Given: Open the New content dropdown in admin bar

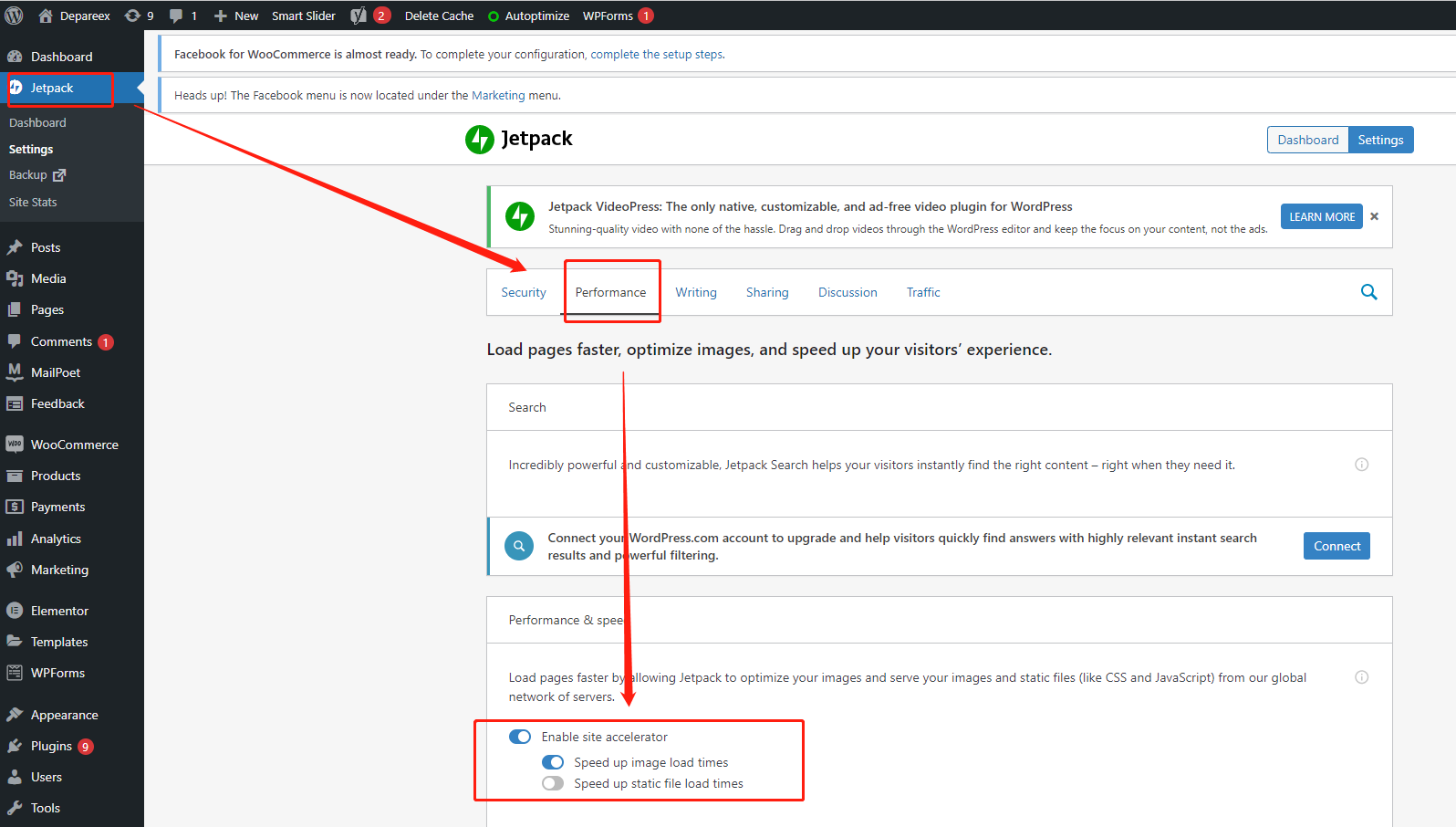Looking at the screenshot, I should pyautogui.click(x=236, y=16).
